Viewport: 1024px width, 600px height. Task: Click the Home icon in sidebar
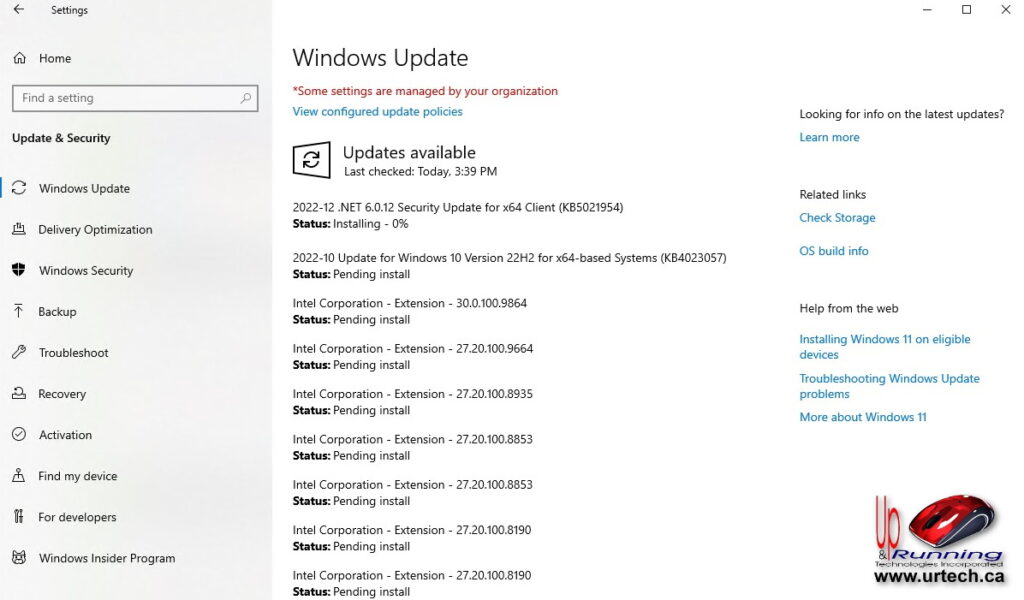click(19, 58)
